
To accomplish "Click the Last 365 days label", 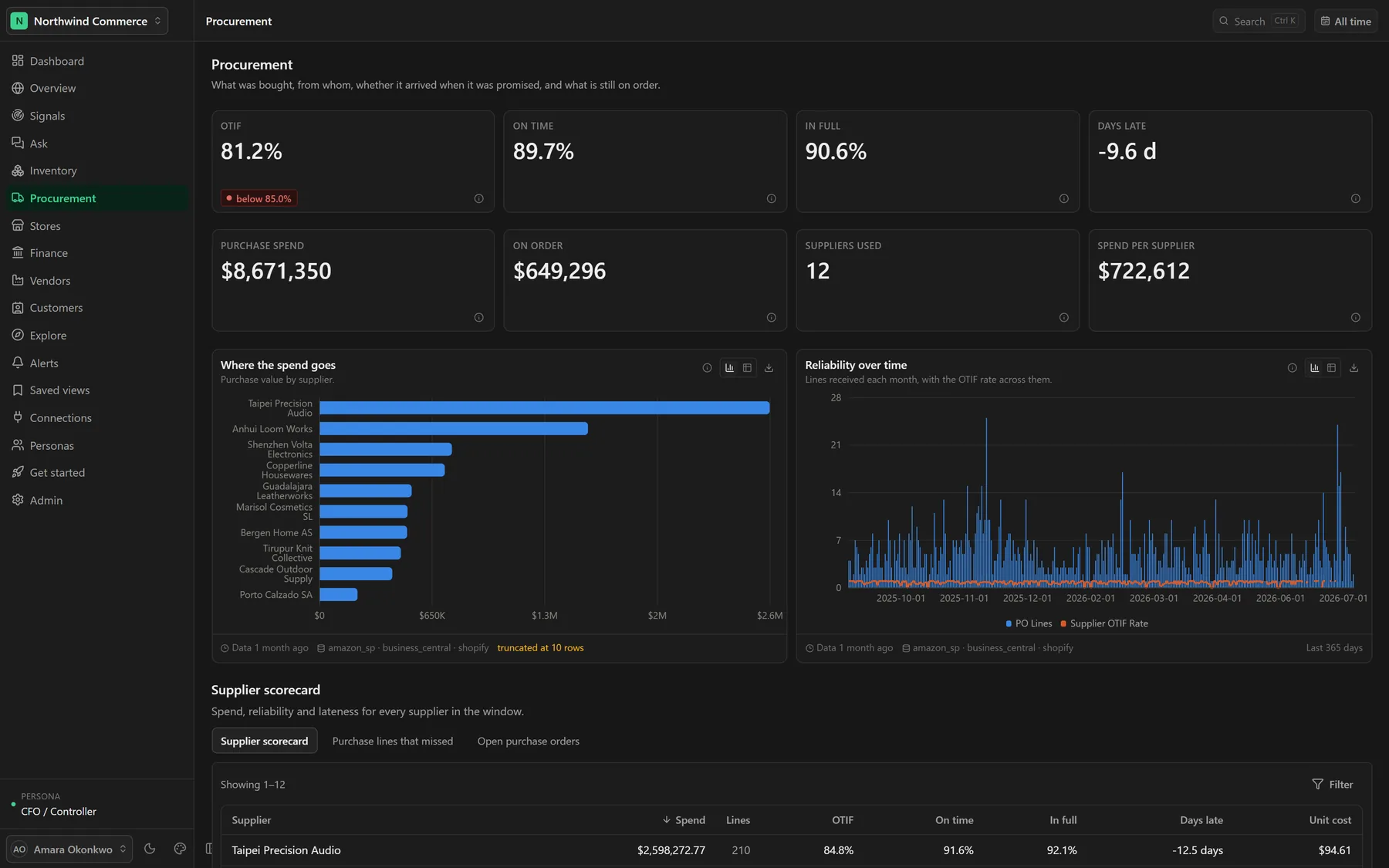I will [1334, 648].
